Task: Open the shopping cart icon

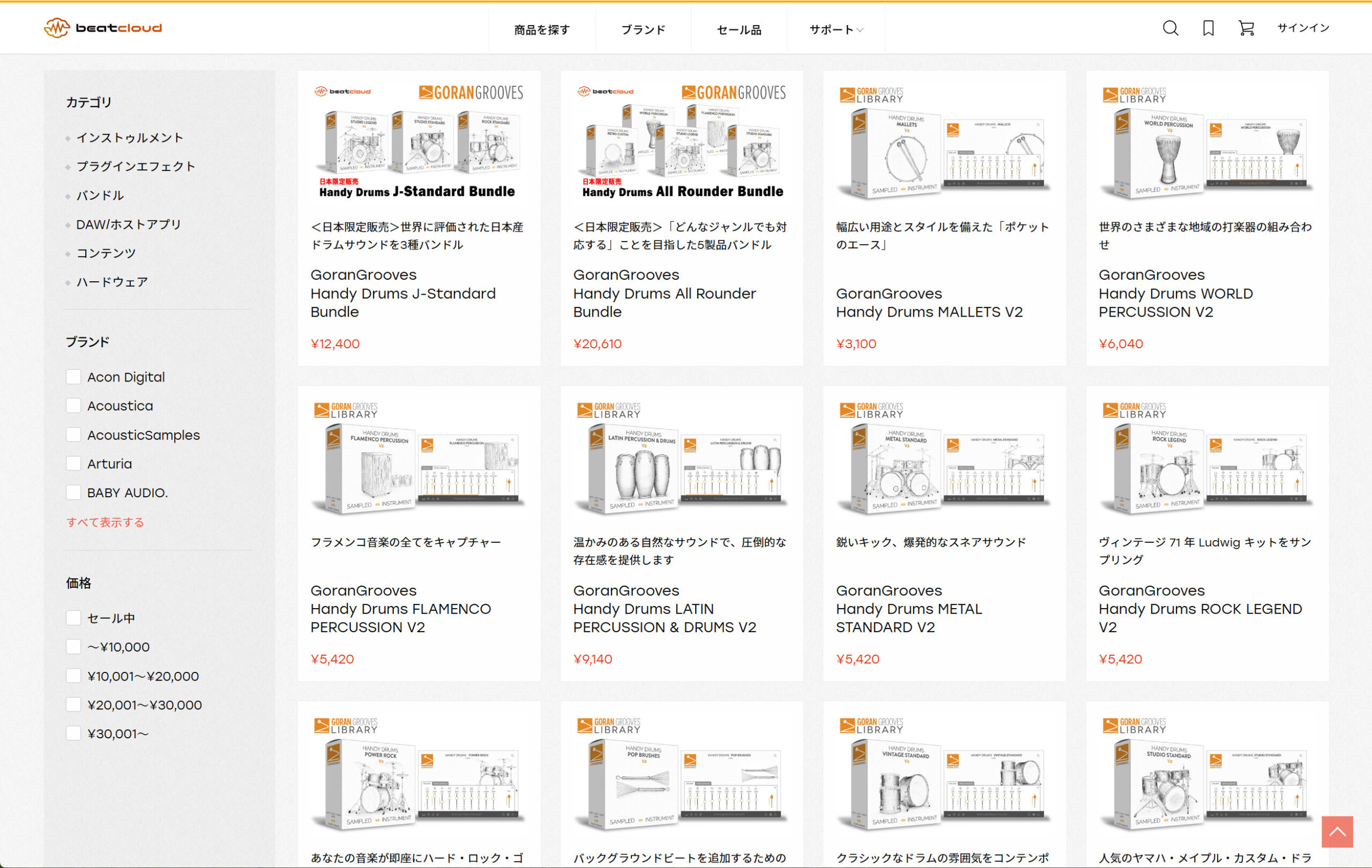Action: 1246,28
